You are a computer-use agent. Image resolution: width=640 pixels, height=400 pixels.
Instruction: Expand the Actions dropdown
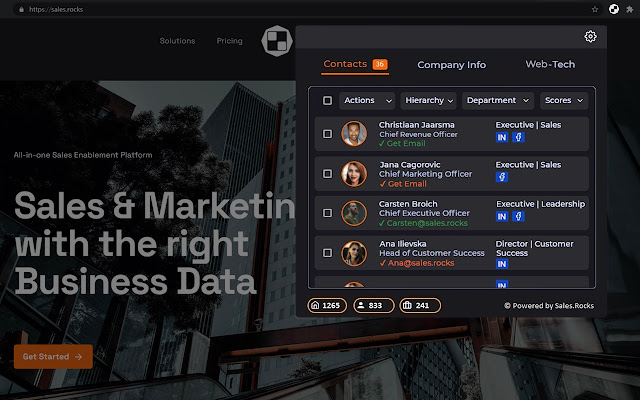pyautogui.click(x=367, y=100)
